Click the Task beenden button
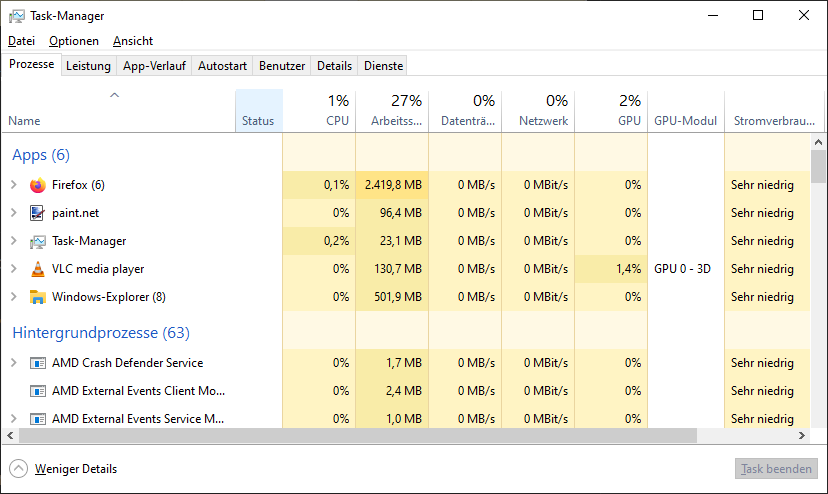Image resolution: width=828 pixels, height=494 pixels. pos(776,469)
